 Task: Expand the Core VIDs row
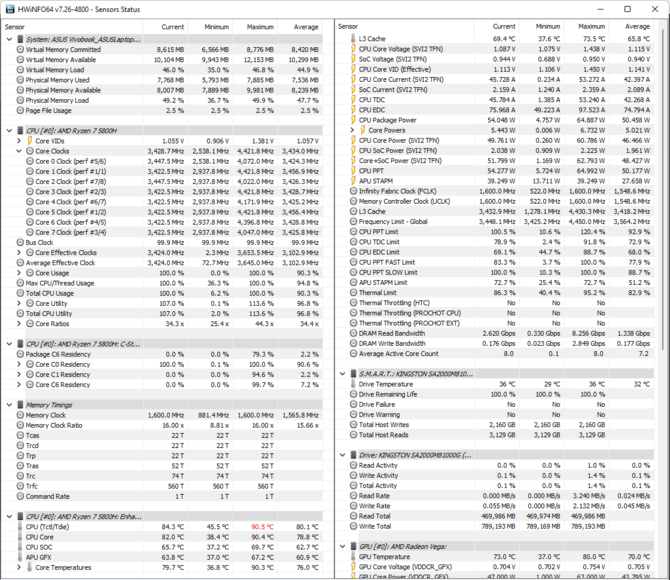19,141
